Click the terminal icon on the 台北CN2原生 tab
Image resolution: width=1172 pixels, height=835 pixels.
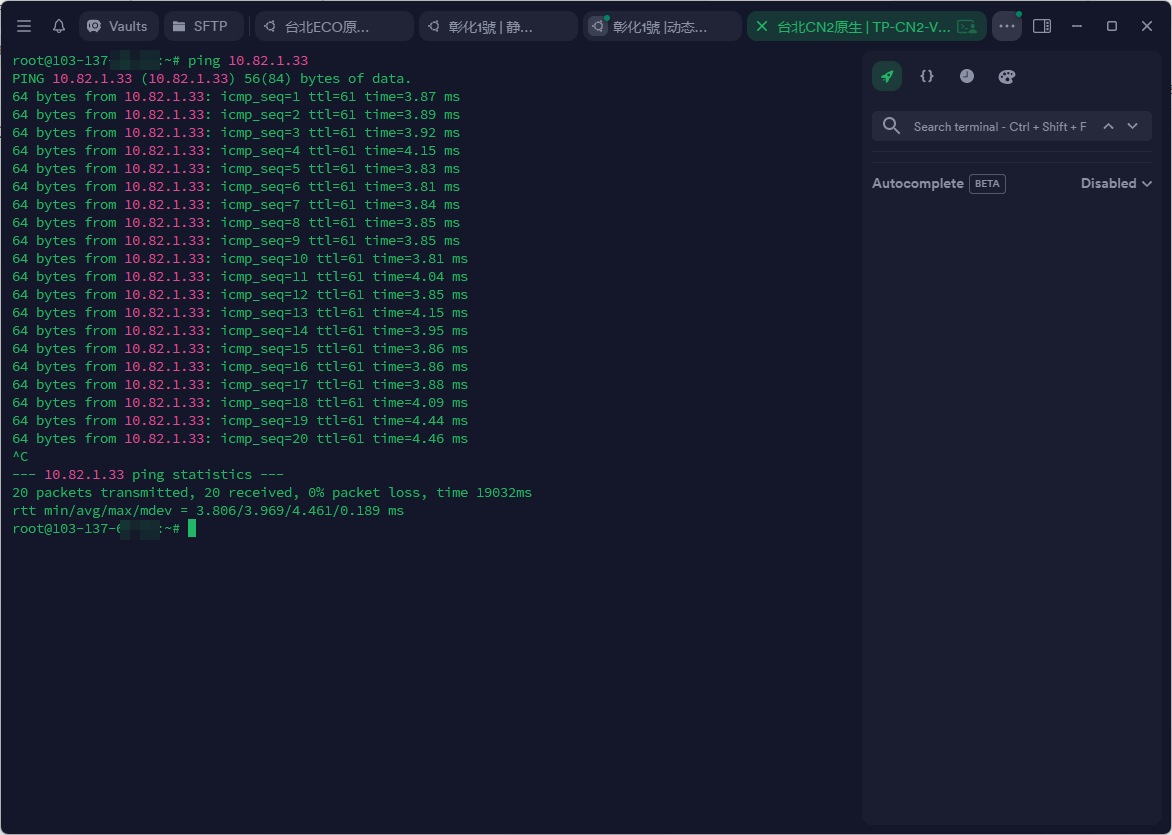tap(966, 26)
